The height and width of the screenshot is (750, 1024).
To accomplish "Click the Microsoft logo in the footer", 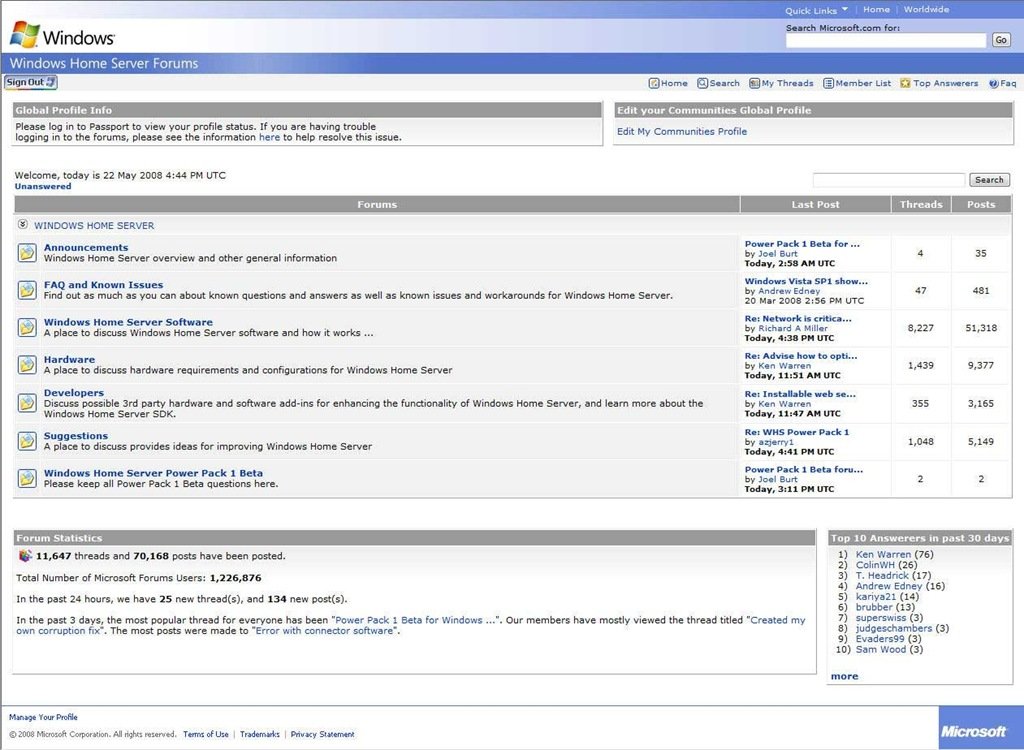I will [974, 732].
